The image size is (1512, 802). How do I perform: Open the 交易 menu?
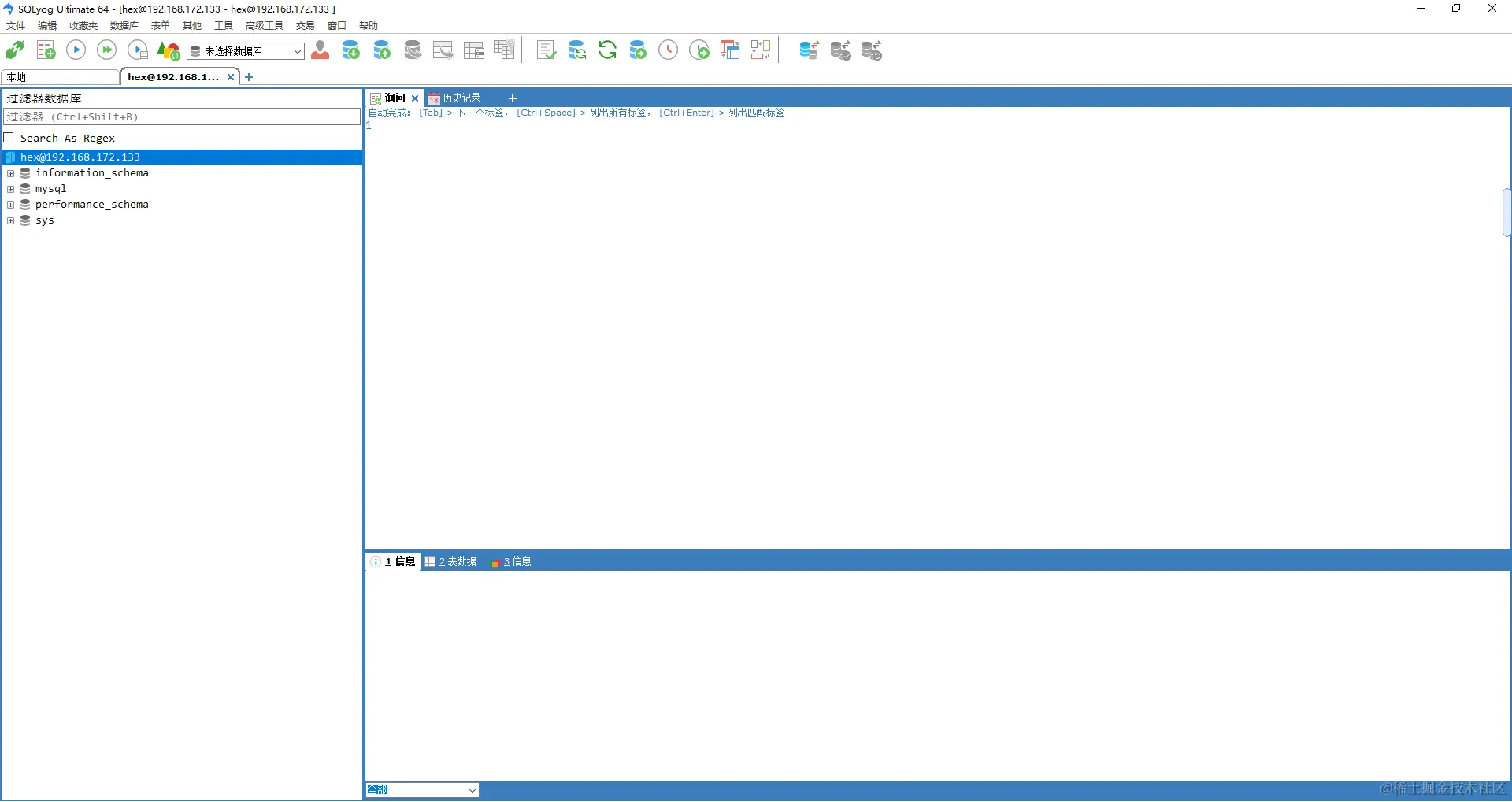306,26
